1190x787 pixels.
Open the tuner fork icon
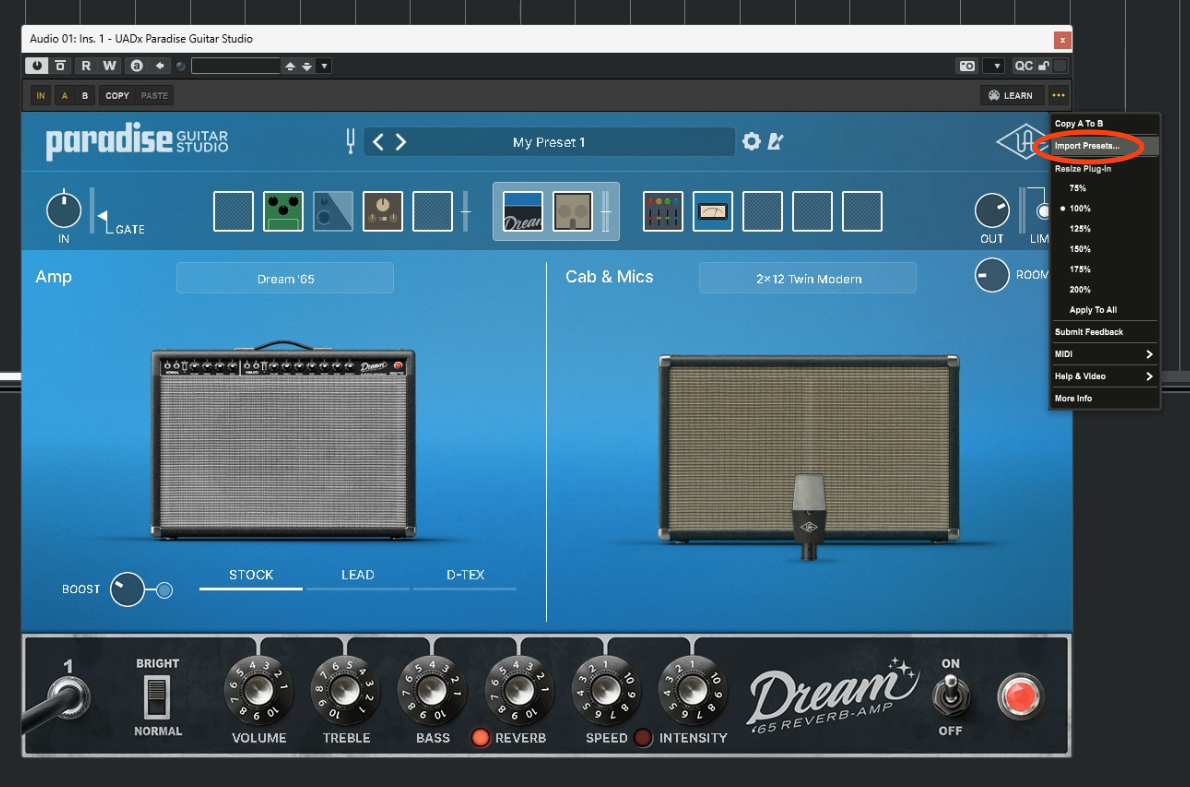tap(349, 142)
